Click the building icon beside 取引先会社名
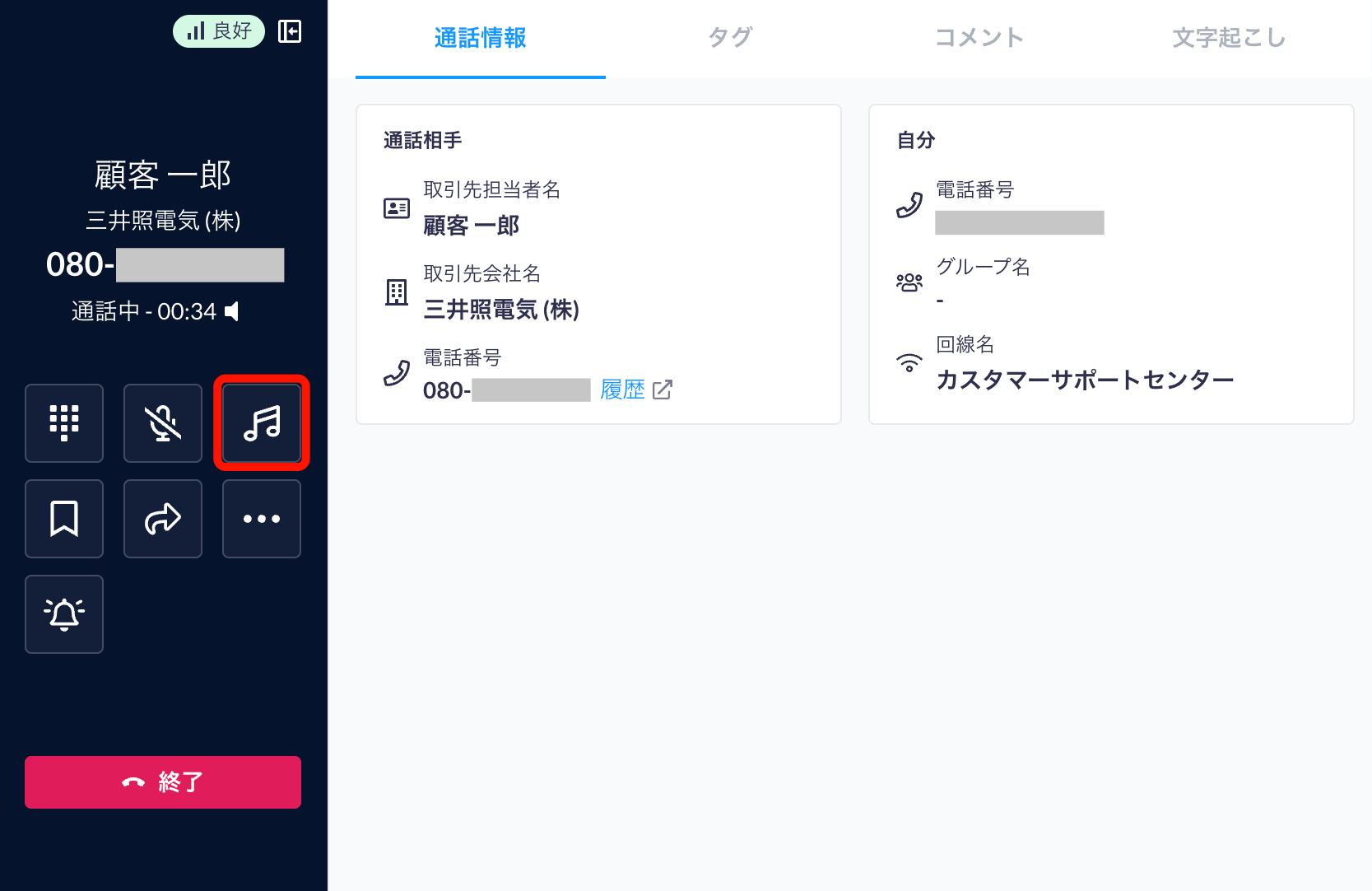This screenshot has height=891, width=1372. pos(397,292)
